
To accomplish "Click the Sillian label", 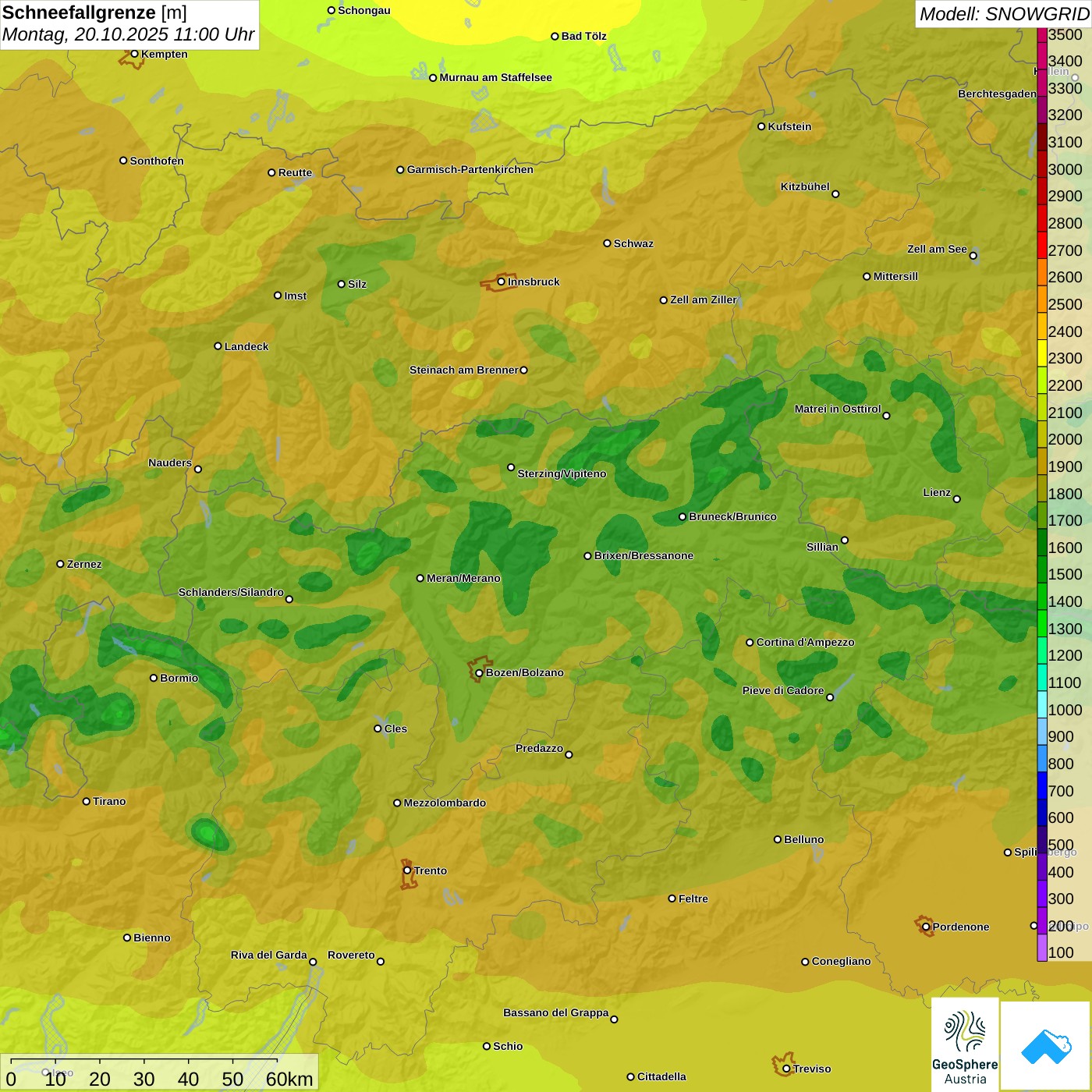I will (822, 547).
